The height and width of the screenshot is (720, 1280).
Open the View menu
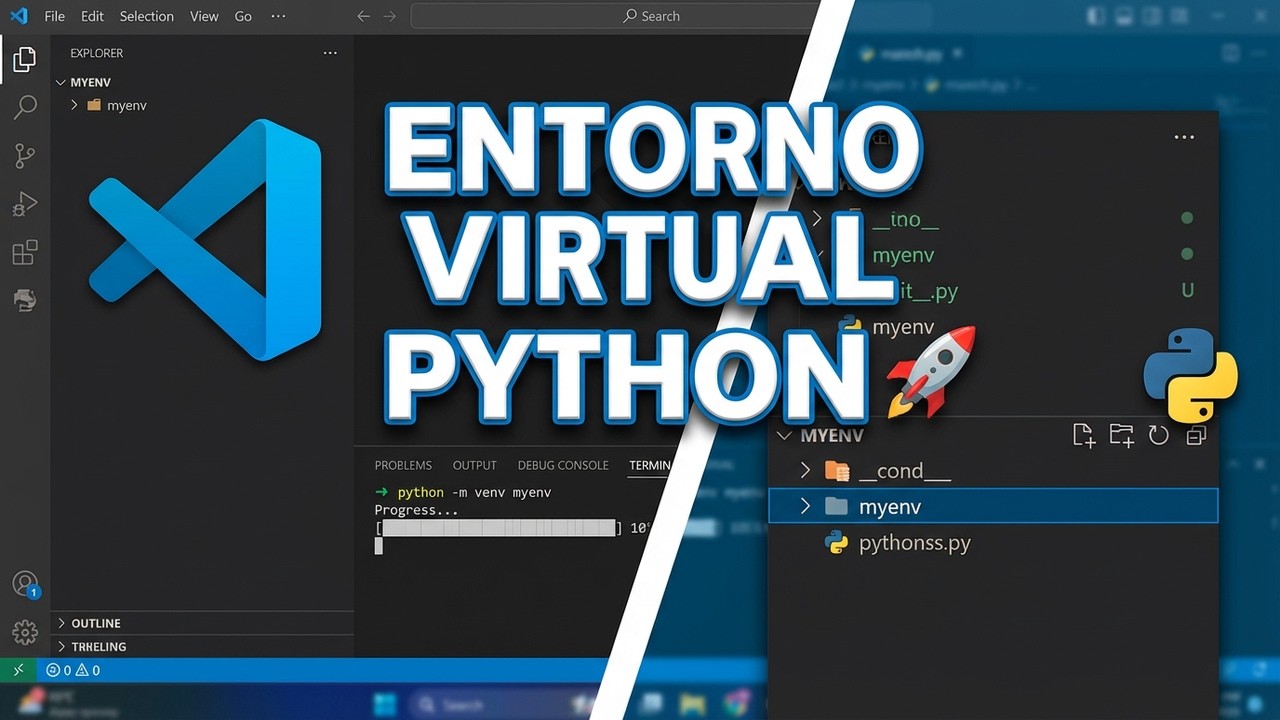pyautogui.click(x=204, y=16)
